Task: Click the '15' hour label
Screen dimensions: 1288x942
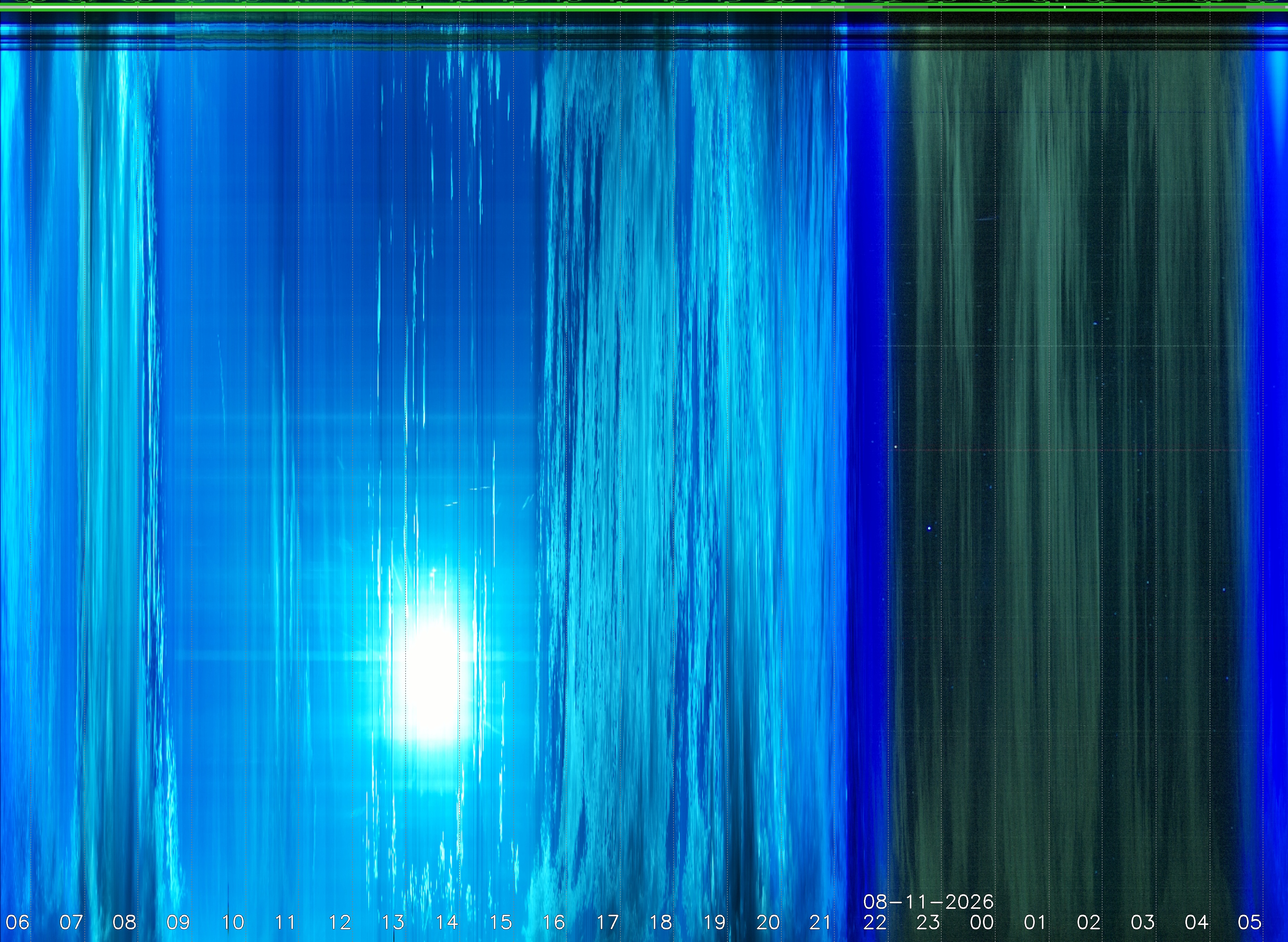Action: 501,922
